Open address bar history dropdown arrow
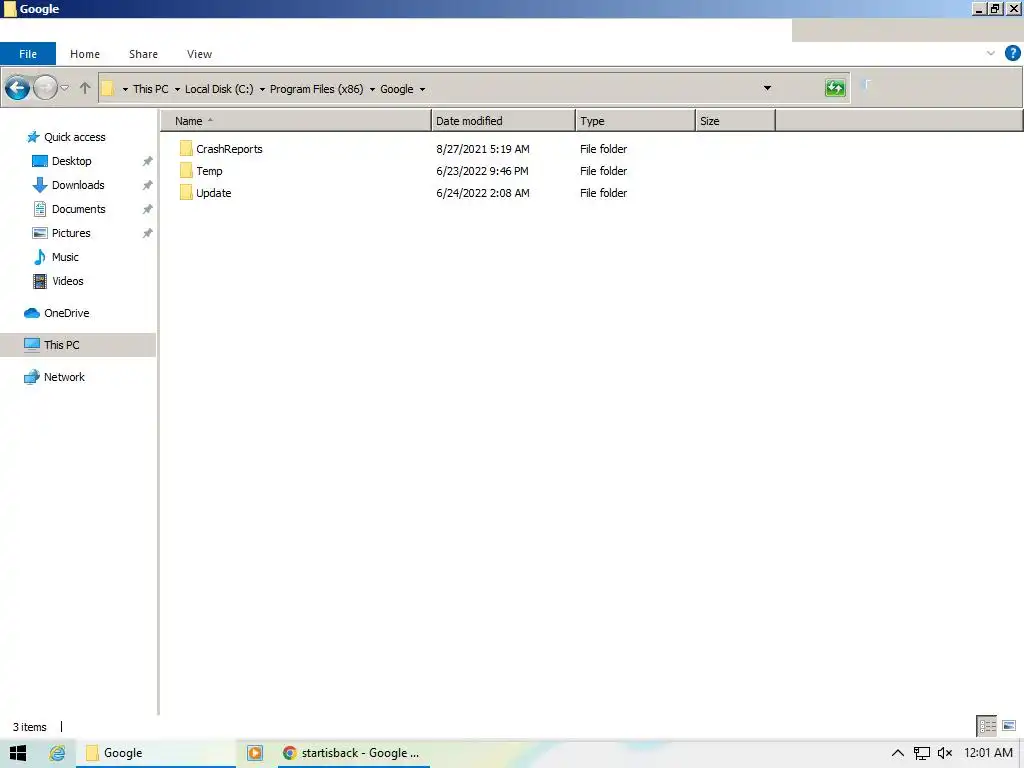Viewport: 1024px width, 768px height. pos(767,88)
